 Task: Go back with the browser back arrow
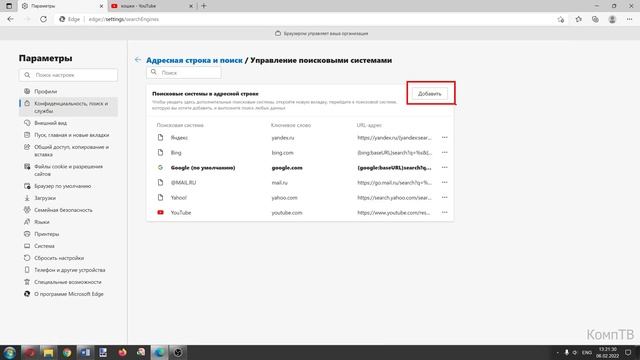click(x=11, y=19)
